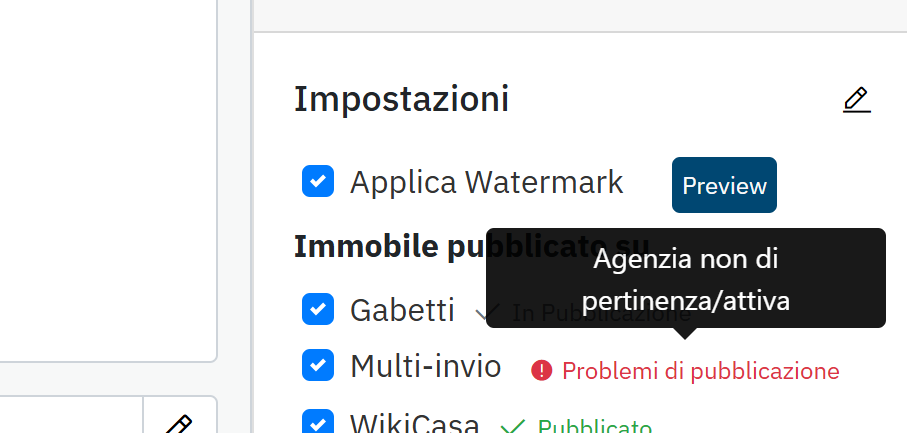The height and width of the screenshot is (433, 907).
Task: Click the pencil icon in the bottom-left panel
Action: pos(178,424)
